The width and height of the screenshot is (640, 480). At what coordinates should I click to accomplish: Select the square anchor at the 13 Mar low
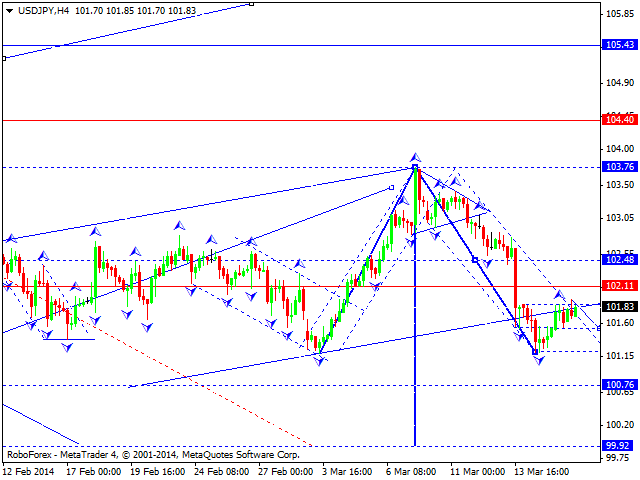[x=536, y=351]
